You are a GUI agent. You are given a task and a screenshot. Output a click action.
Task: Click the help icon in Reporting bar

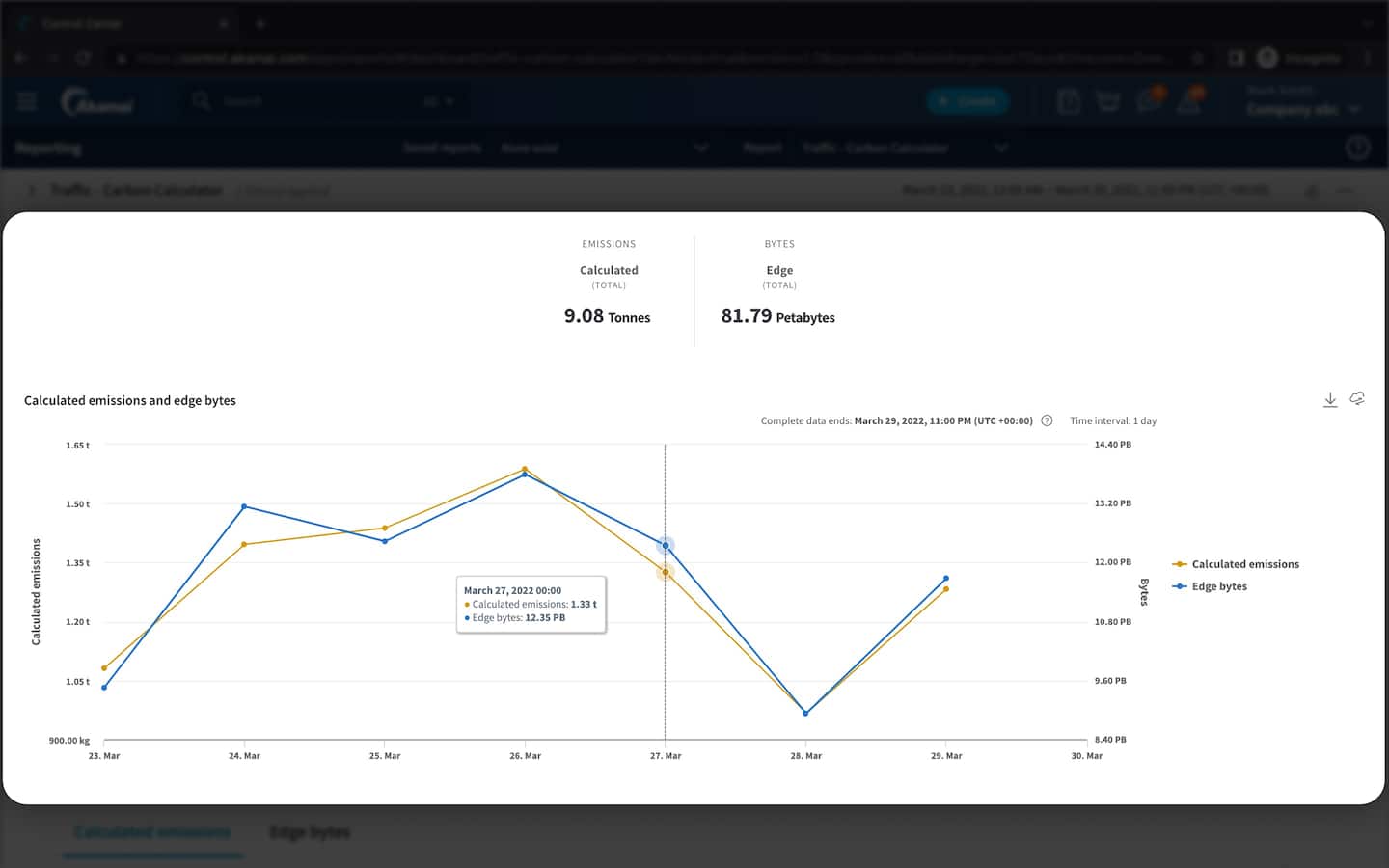tap(1357, 148)
